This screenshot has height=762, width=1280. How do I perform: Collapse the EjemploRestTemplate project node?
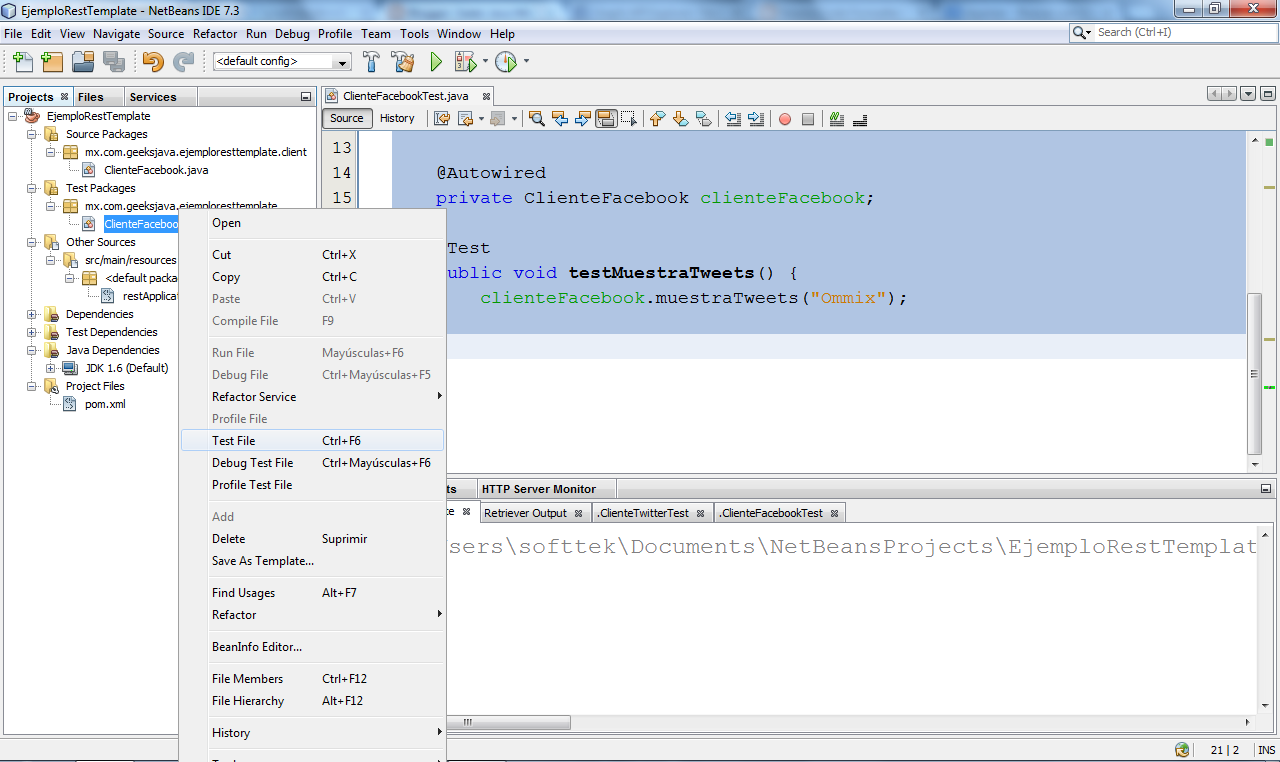[x=10, y=115]
